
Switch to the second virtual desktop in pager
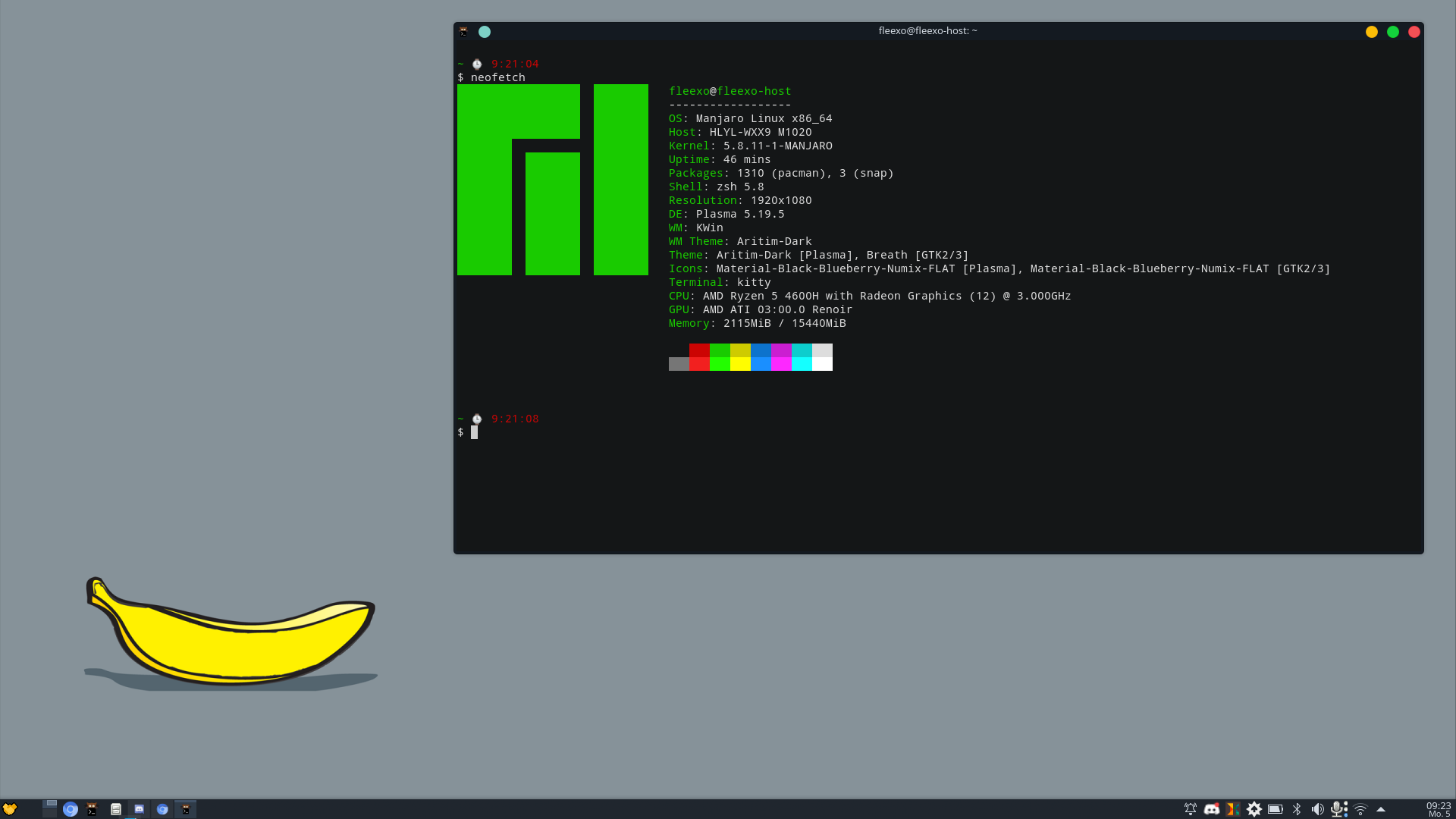[x=50, y=813]
